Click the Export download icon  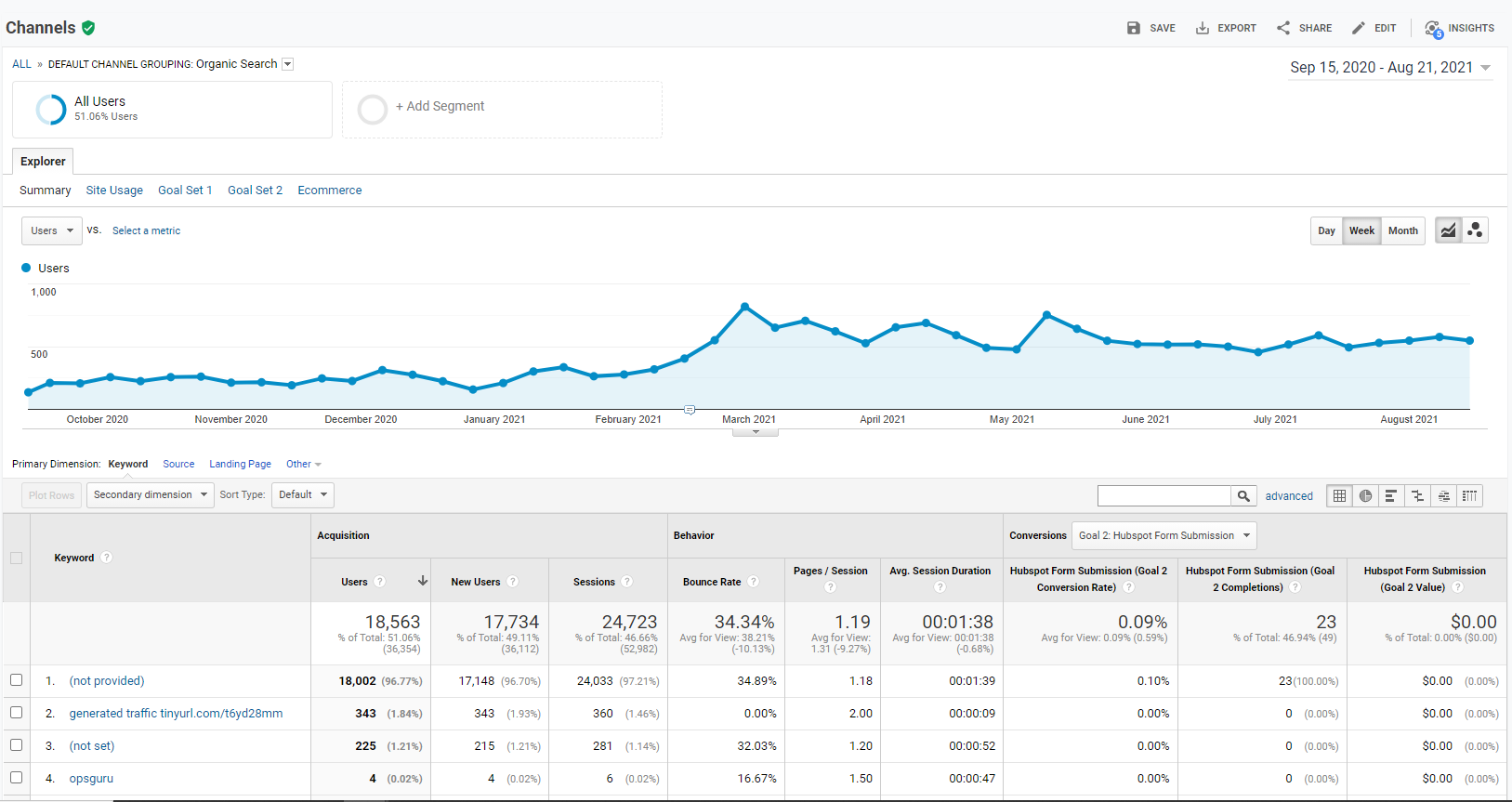click(x=1203, y=28)
